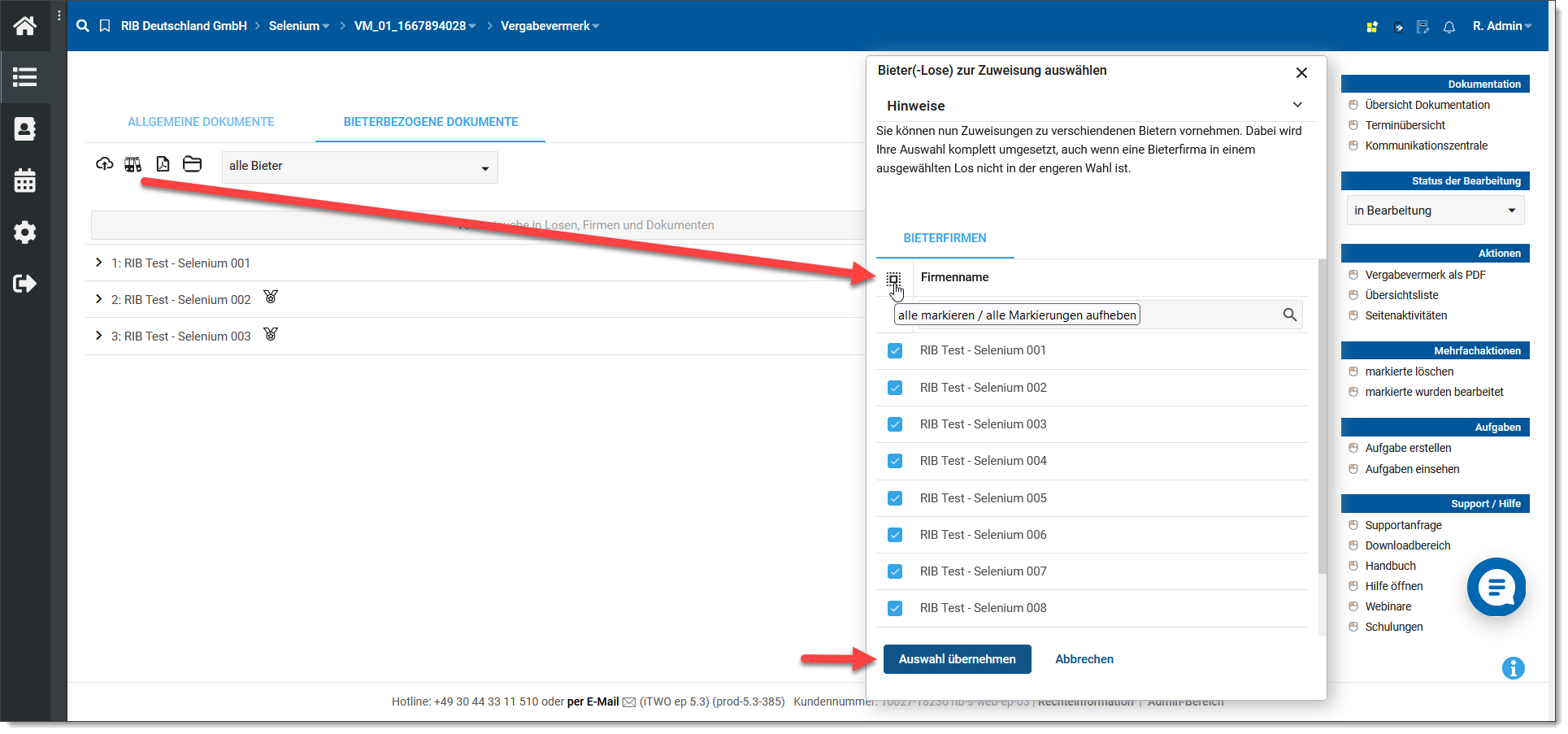
Task: Switch to Bieterbezogene Dokumente tab
Action: tap(431, 122)
